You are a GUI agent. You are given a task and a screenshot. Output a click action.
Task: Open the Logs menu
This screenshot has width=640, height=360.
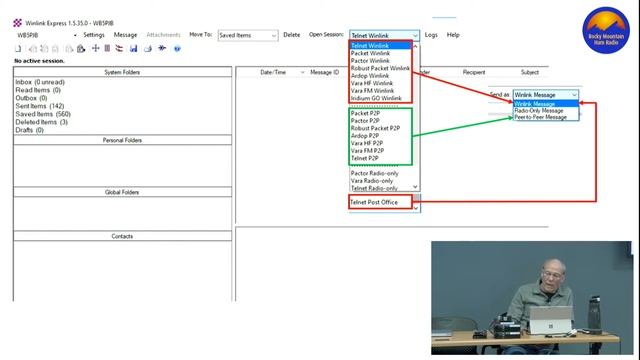pos(431,35)
